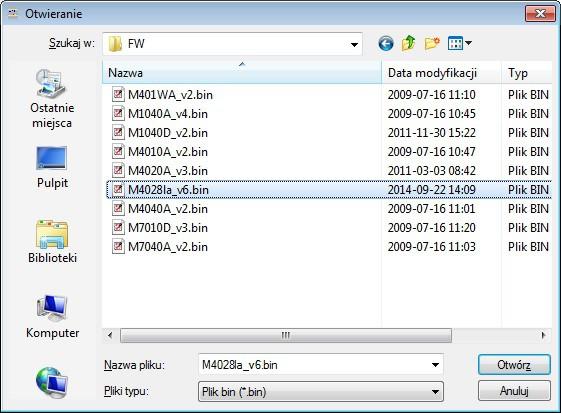Open Ostatnie miejsca in places bar

[x=52, y=99]
